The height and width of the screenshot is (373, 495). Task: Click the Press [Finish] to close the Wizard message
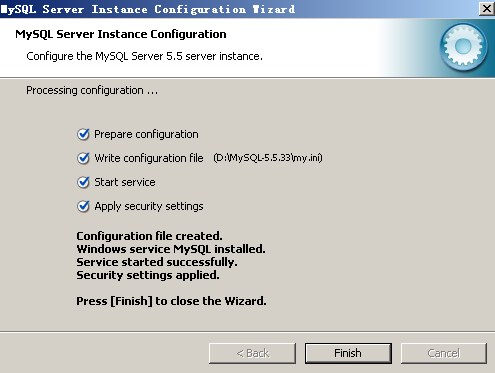[171, 301]
